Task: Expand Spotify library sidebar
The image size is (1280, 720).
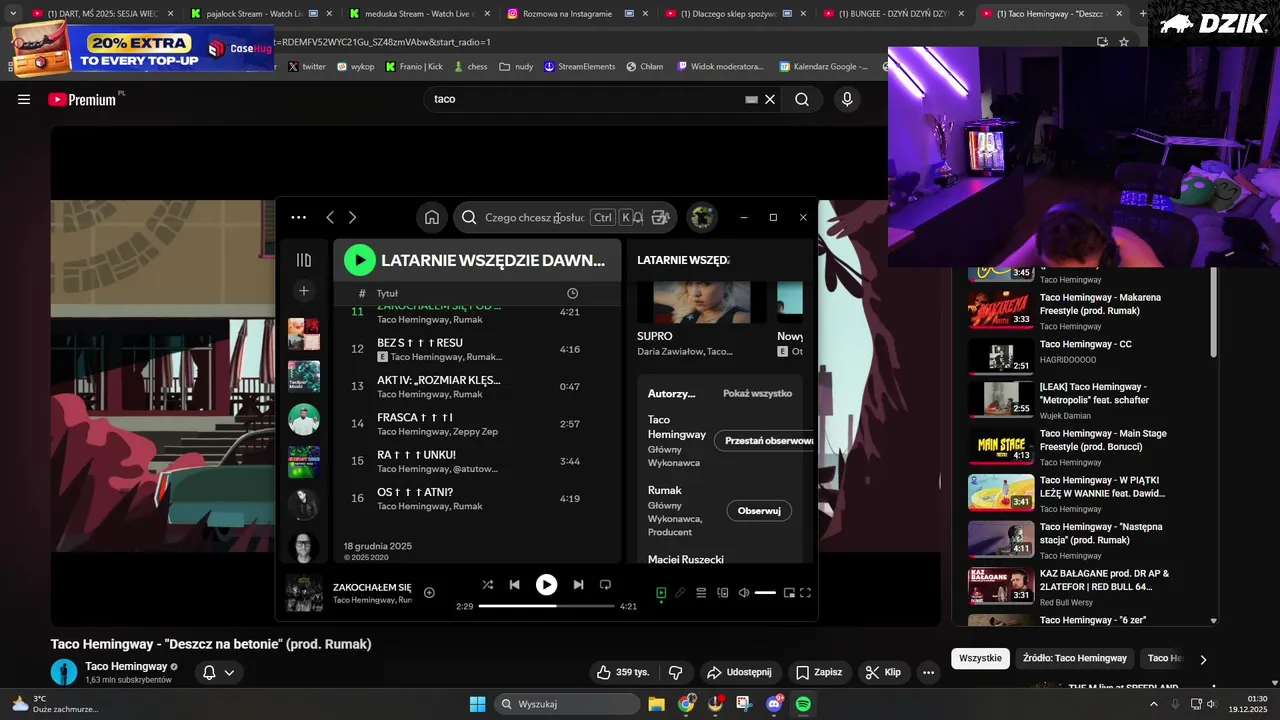Action: pos(304,260)
